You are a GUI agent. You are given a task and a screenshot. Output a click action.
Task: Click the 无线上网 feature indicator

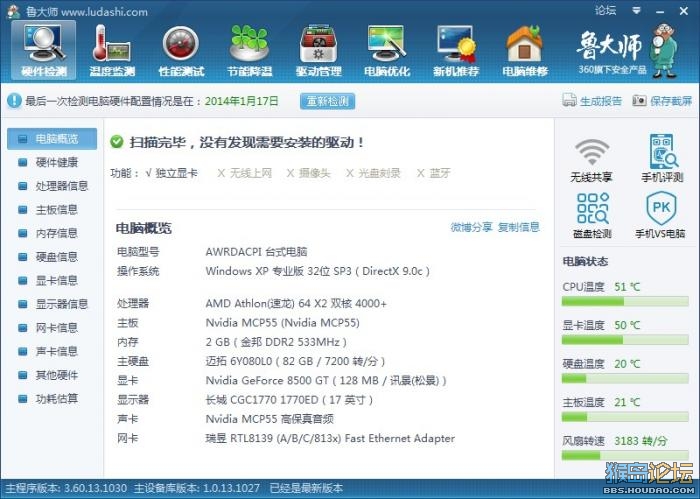pos(244,173)
